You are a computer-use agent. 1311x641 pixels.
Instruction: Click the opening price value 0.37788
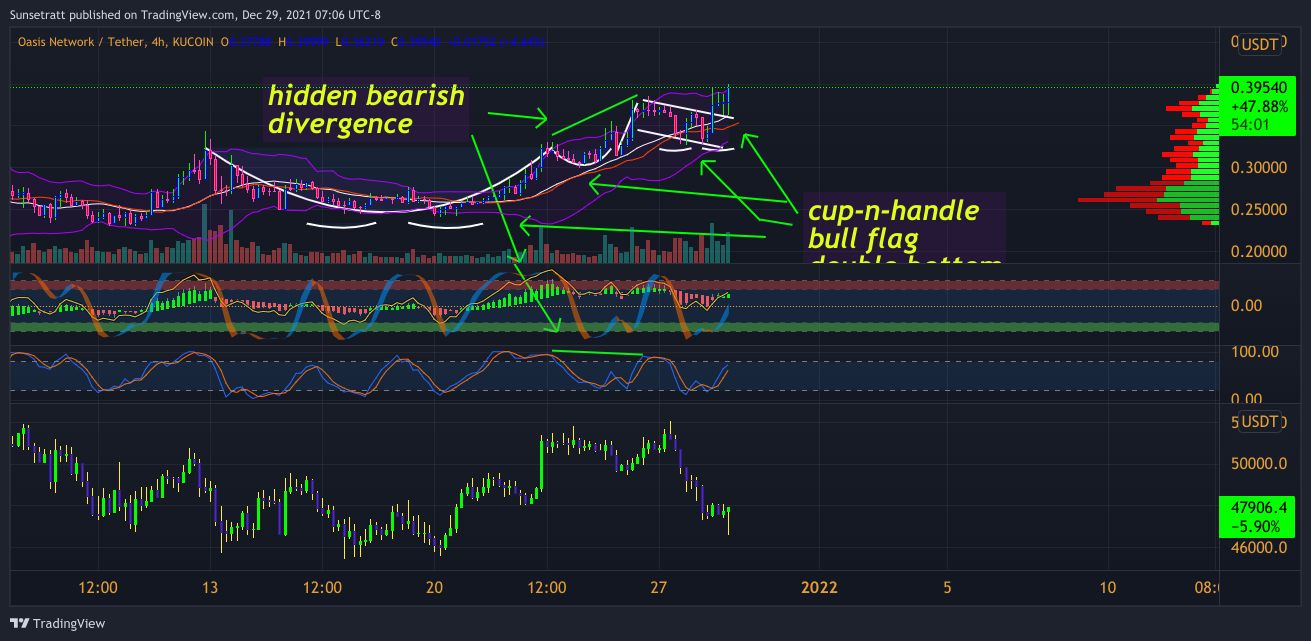tap(250, 42)
